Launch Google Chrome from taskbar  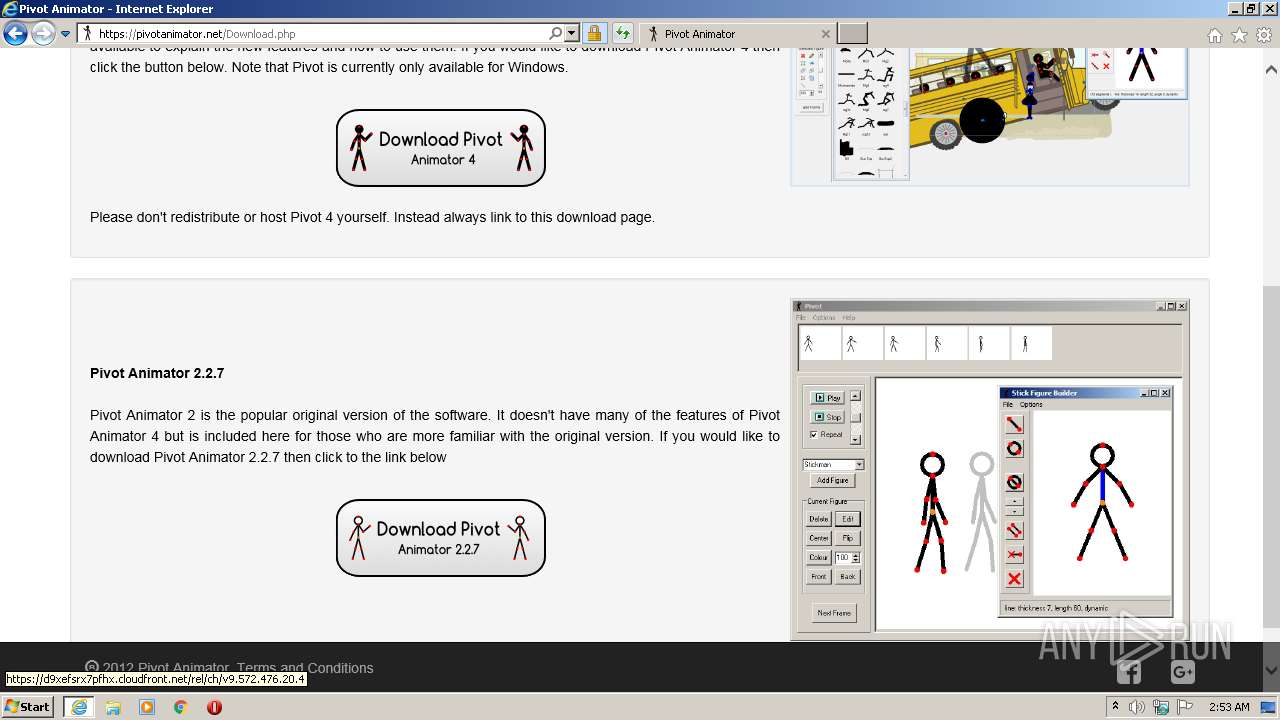click(x=181, y=707)
